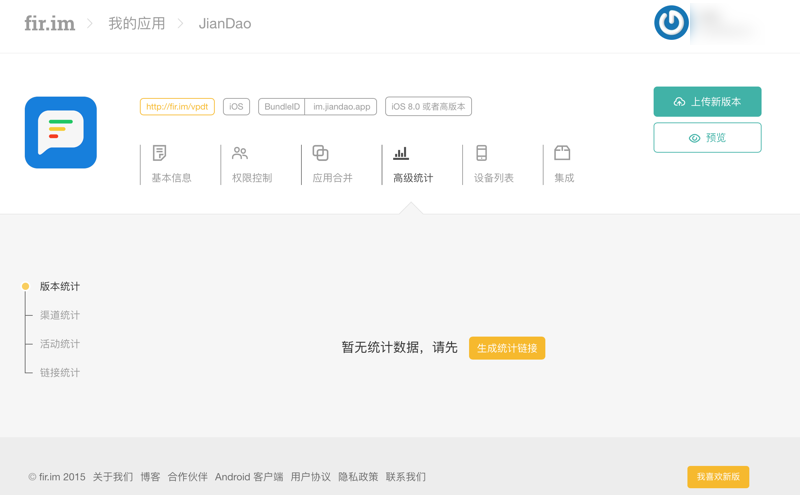The height and width of the screenshot is (495, 800).
Task: Click the © fir.im 2015 copyright text
Action: tap(57, 477)
